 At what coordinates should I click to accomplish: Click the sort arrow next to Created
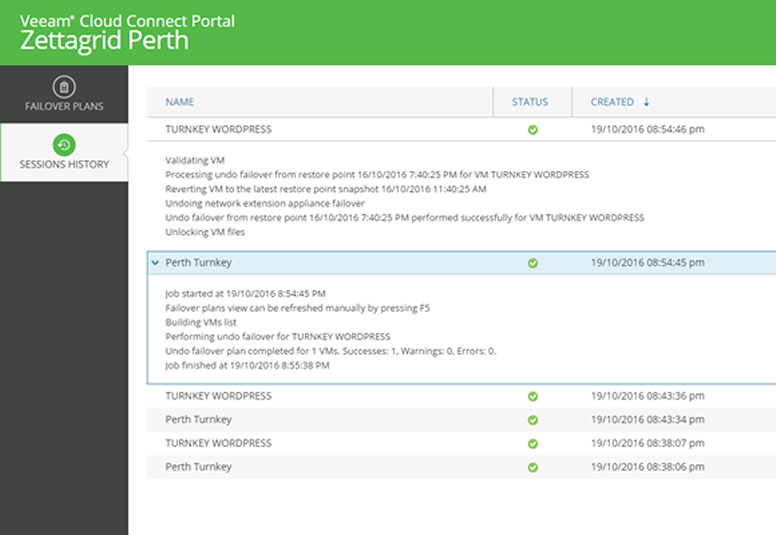tap(646, 102)
